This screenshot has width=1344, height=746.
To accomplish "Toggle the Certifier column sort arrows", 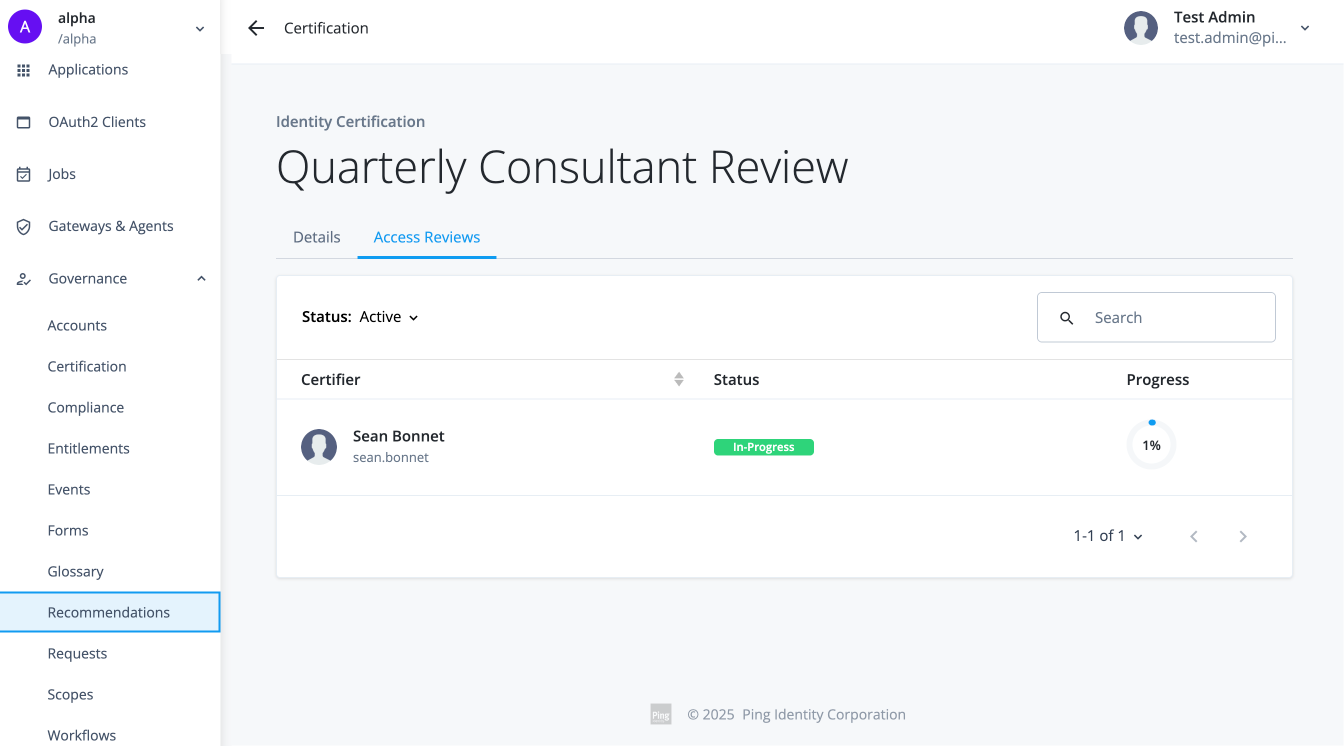I will [x=680, y=379].
